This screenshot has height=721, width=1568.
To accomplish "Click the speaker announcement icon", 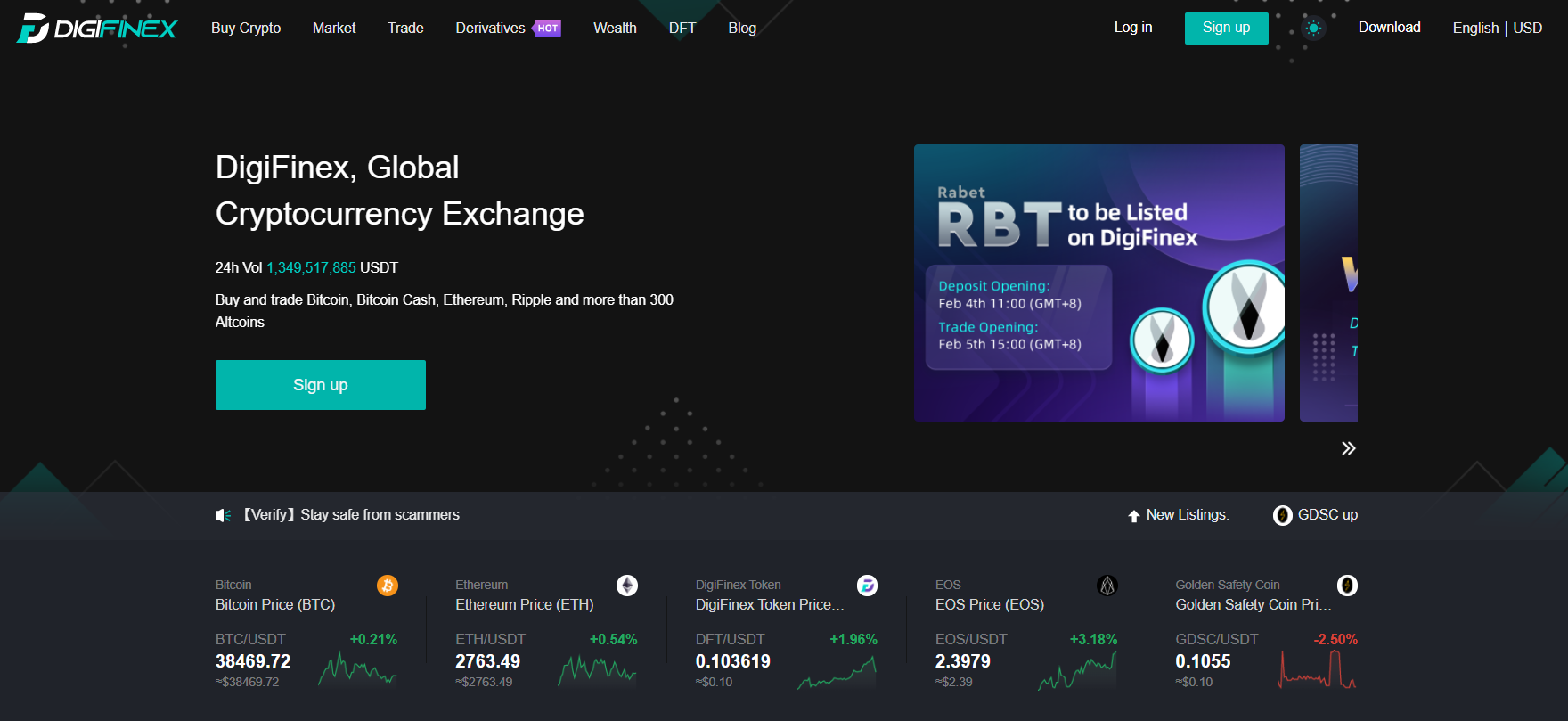I will 223,515.
